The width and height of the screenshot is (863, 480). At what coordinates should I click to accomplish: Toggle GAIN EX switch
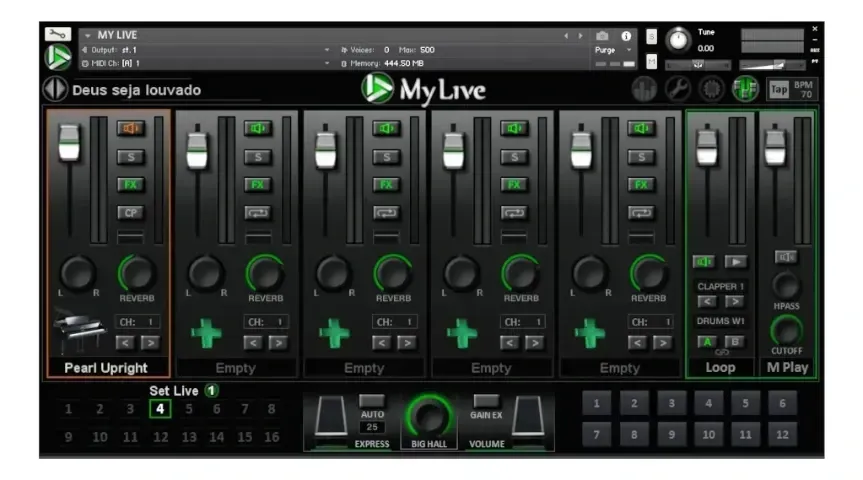(487, 400)
